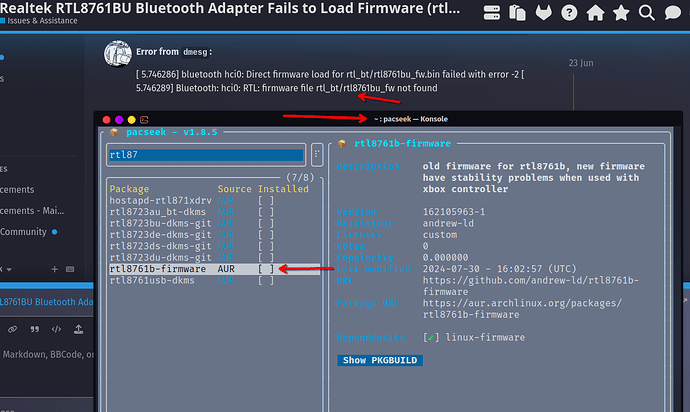The image size is (690, 412).
Task: Insert a hyperlink with the composer link icon
Action: 12,329
